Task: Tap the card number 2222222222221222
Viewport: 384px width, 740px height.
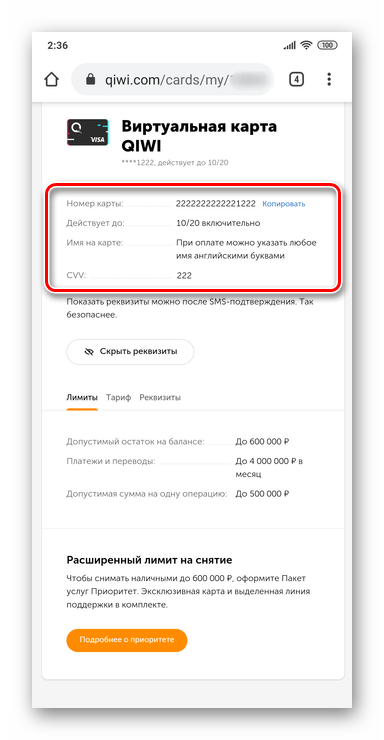Action: coord(216,204)
